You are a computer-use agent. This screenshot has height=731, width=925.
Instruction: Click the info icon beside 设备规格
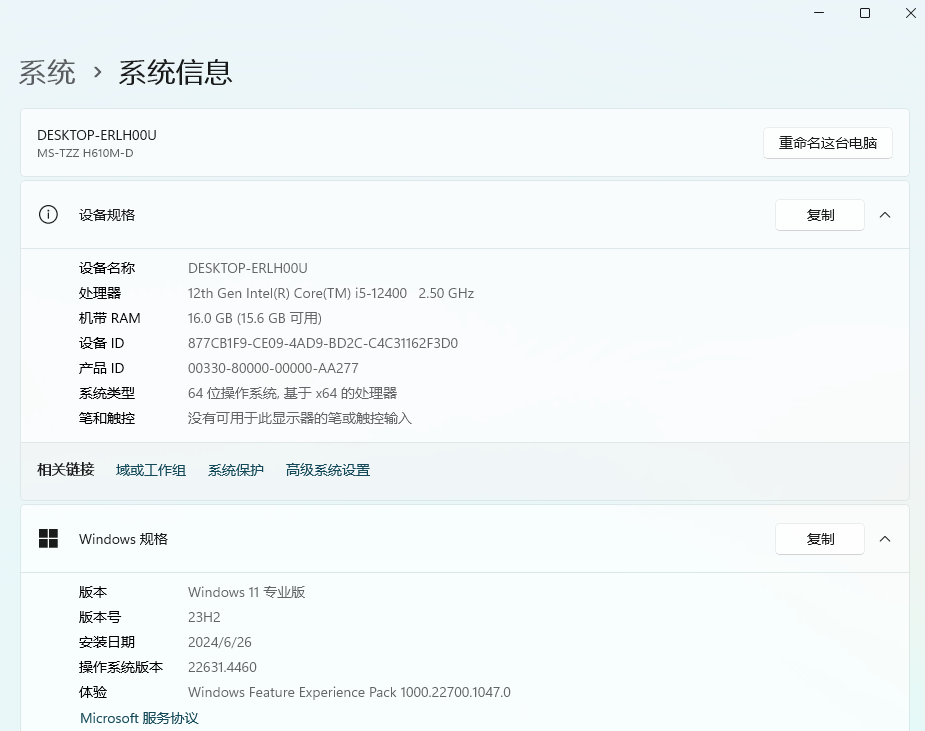pos(48,215)
